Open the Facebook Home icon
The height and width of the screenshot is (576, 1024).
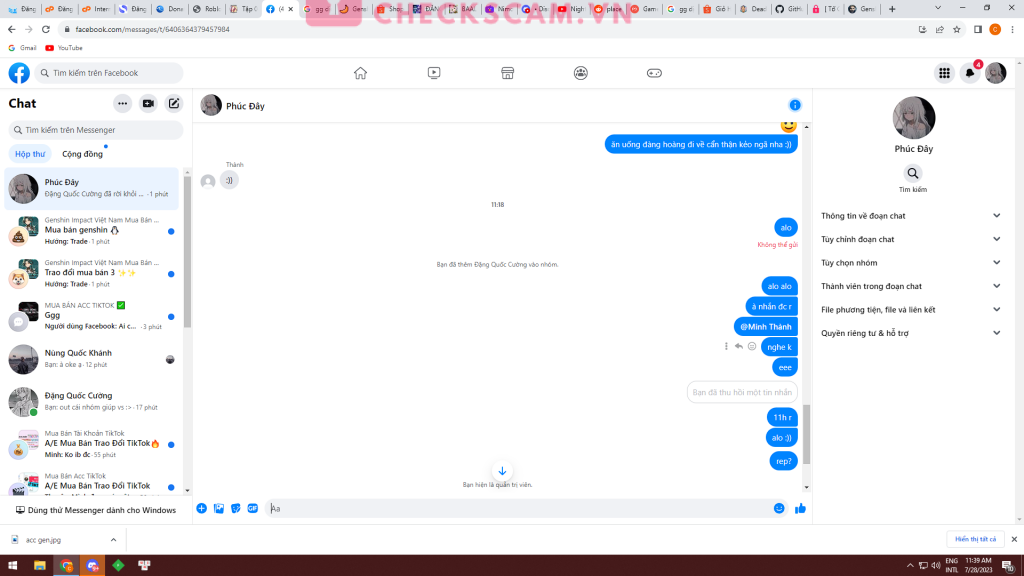click(x=360, y=73)
